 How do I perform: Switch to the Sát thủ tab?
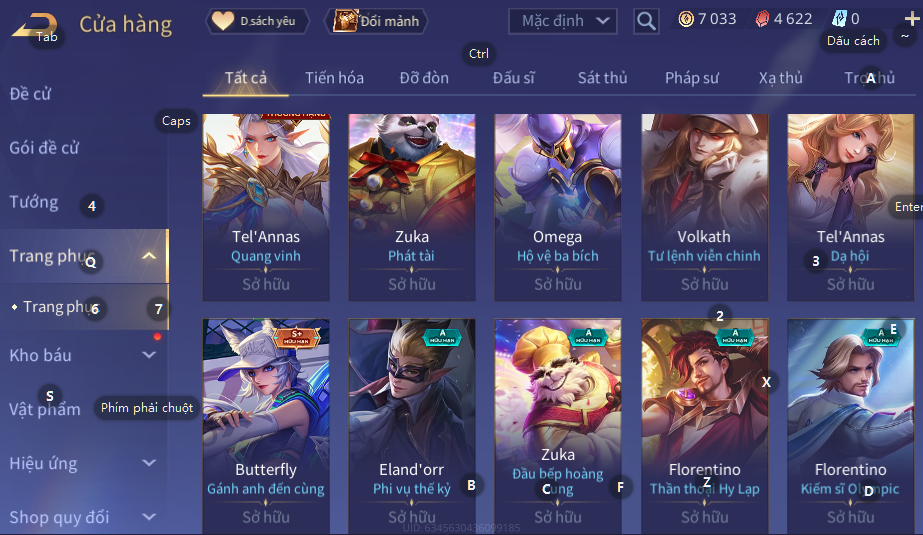click(602, 78)
